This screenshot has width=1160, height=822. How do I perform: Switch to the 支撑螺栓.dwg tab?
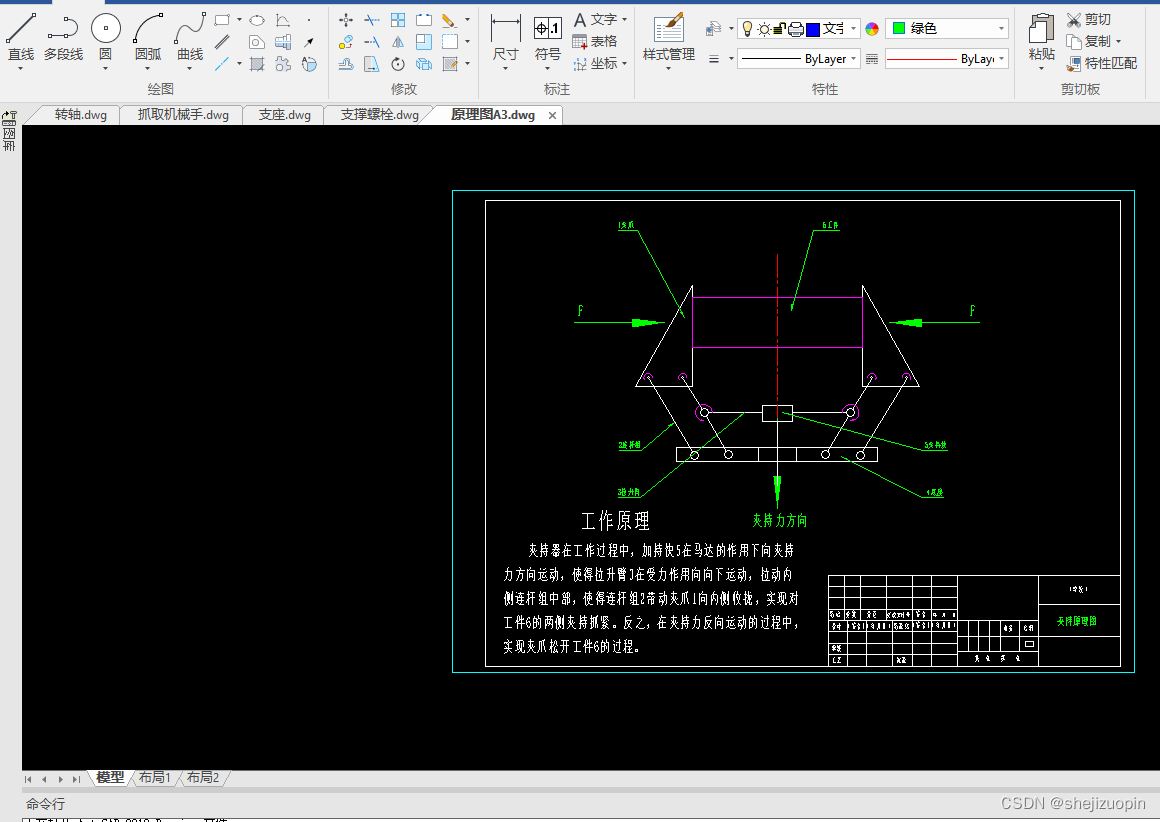pyautogui.click(x=380, y=115)
